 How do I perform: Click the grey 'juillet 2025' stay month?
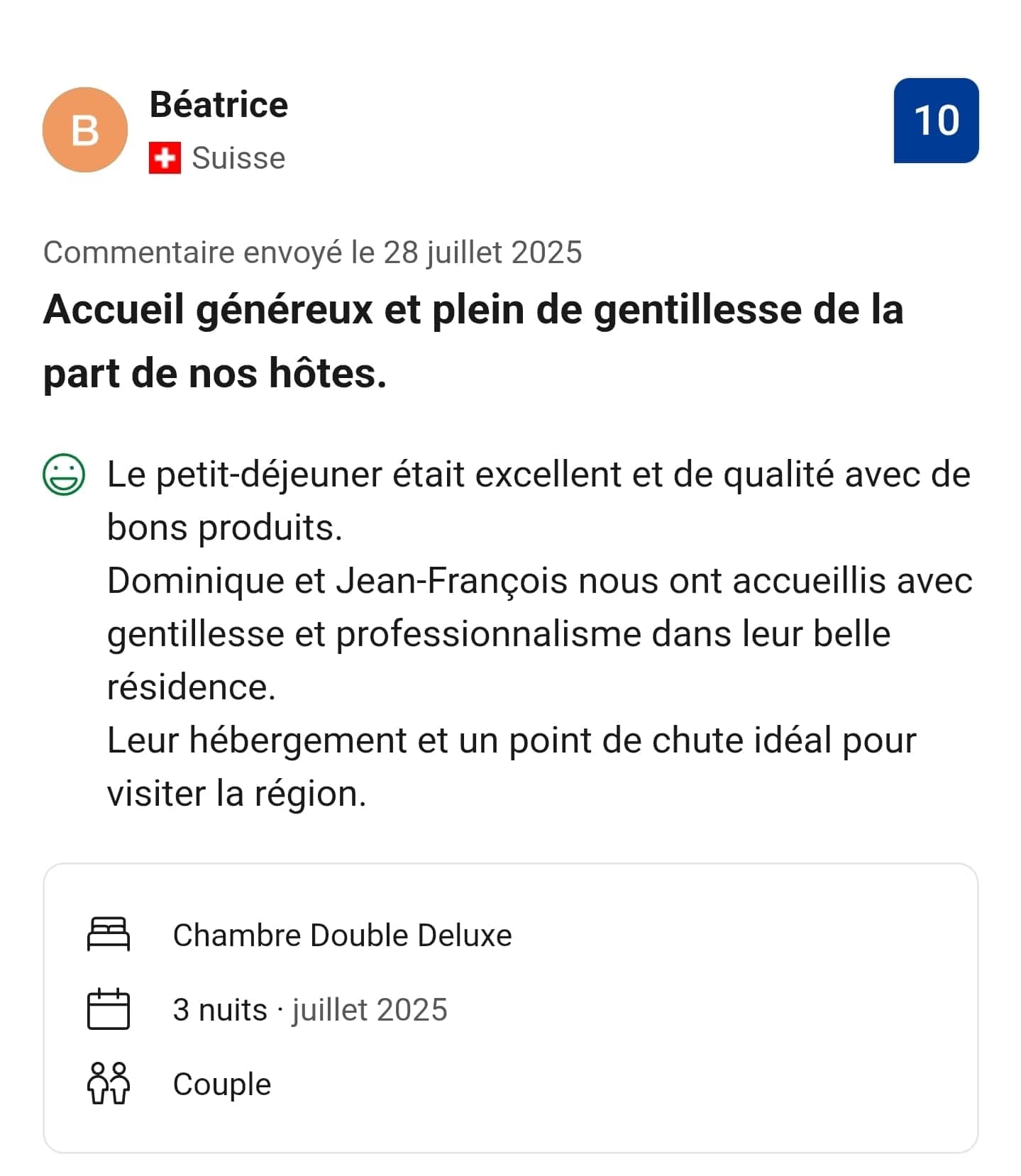point(370,1010)
